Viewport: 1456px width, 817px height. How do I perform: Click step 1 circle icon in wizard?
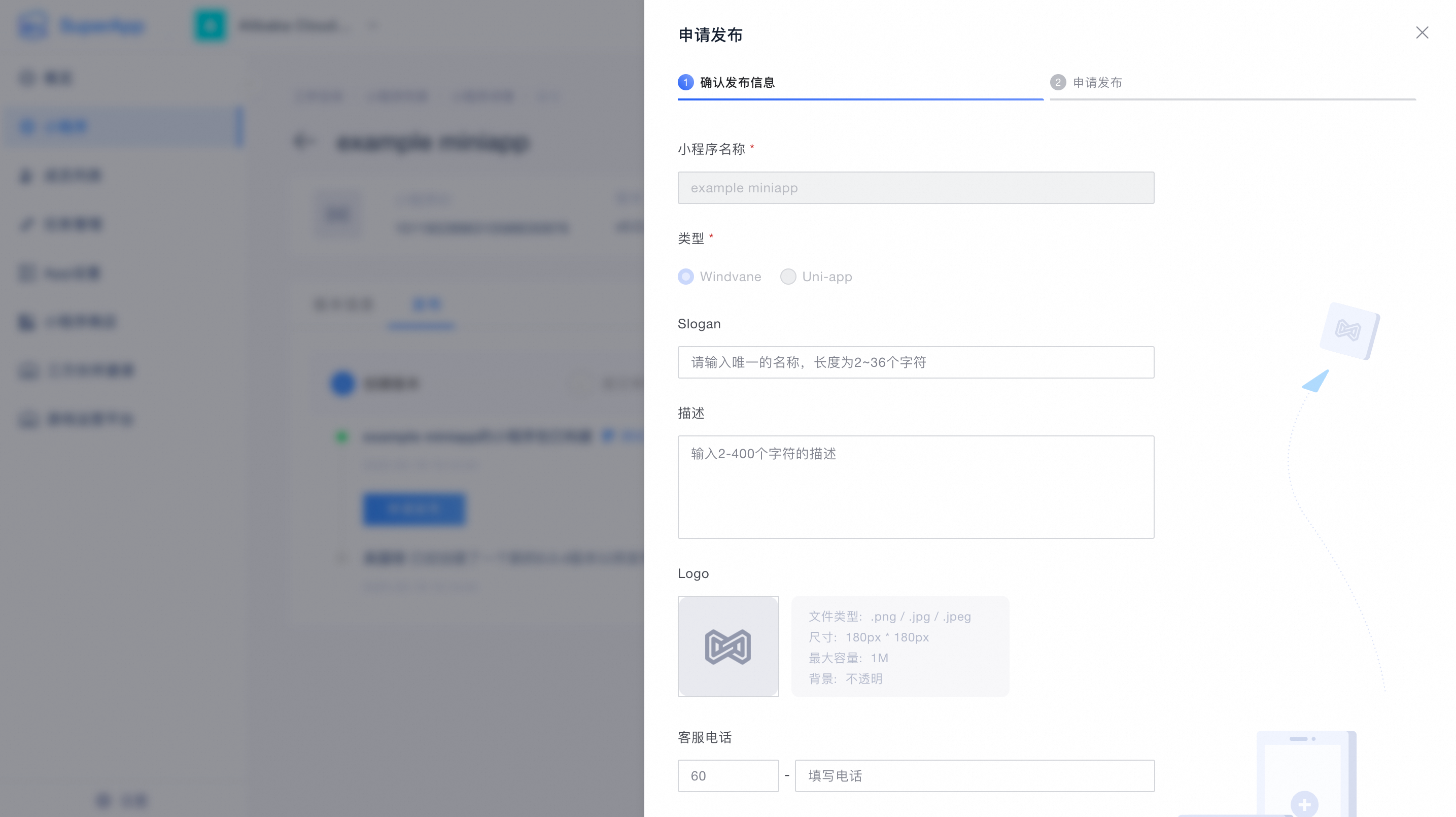point(685,83)
